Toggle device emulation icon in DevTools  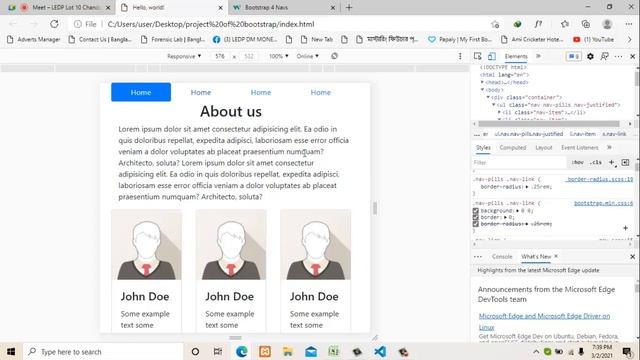(492, 56)
